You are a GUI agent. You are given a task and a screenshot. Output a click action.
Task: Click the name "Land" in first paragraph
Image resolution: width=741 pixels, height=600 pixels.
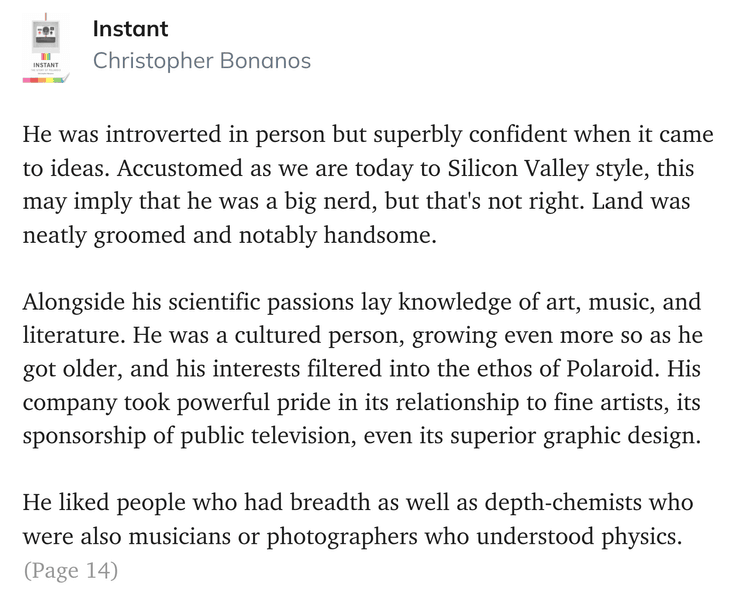pyautogui.click(x=617, y=201)
